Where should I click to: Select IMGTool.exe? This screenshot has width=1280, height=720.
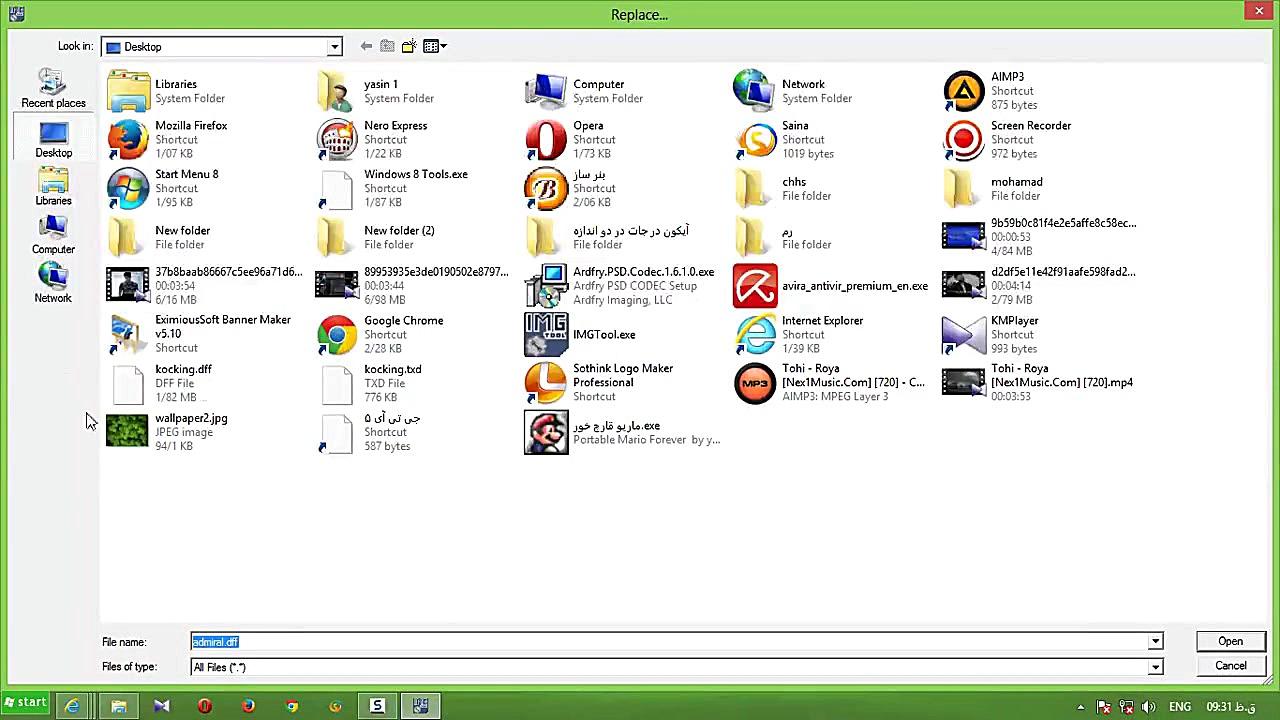[581, 334]
